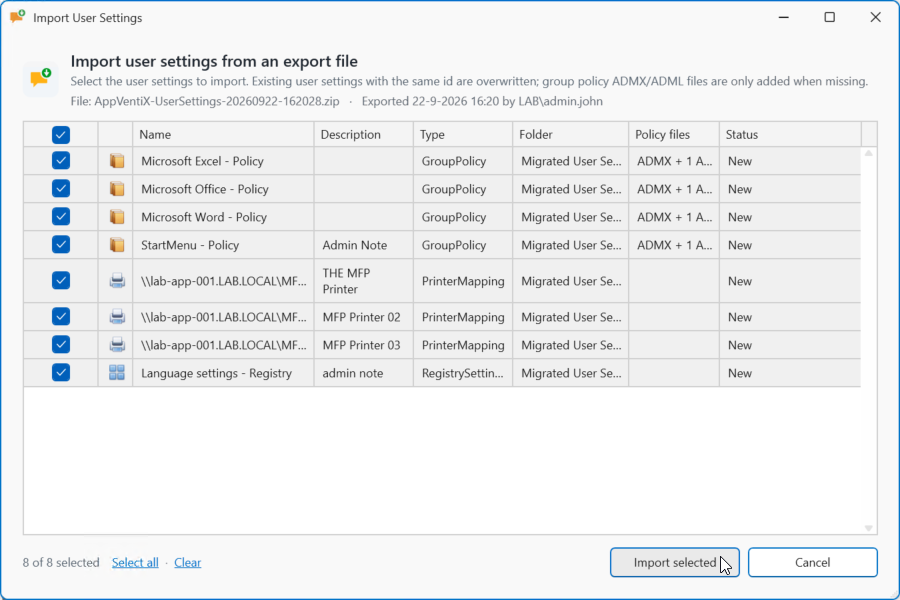Sort by the Status column header

tap(790, 134)
